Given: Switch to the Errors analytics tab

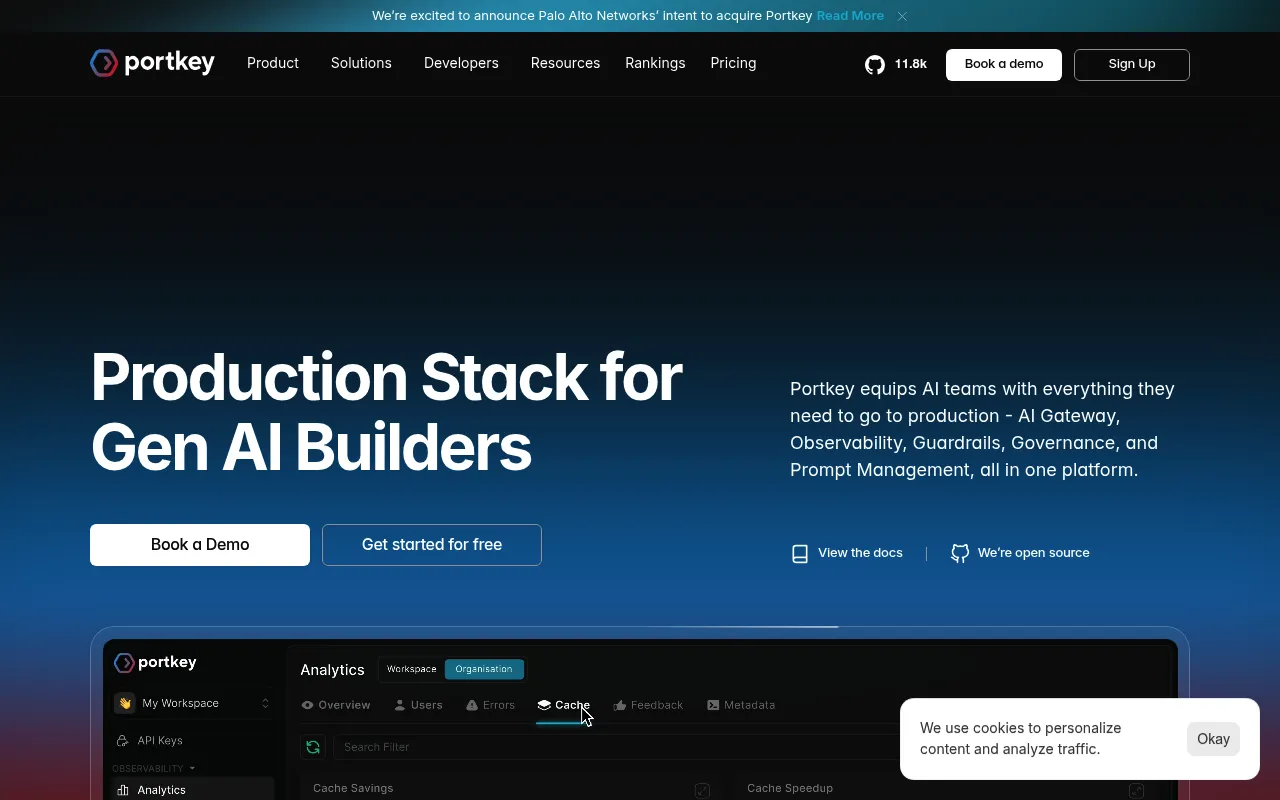Looking at the screenshot, I should (x=490, y=705).
